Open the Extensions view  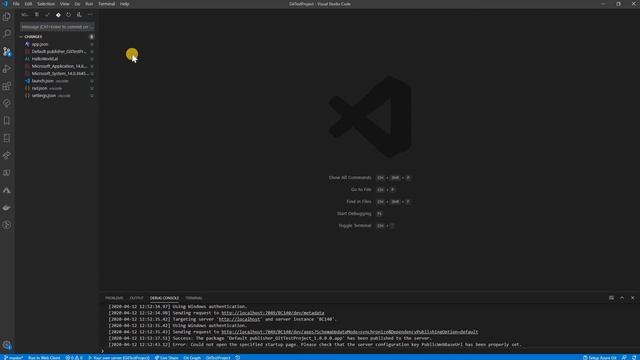point(7,86)
